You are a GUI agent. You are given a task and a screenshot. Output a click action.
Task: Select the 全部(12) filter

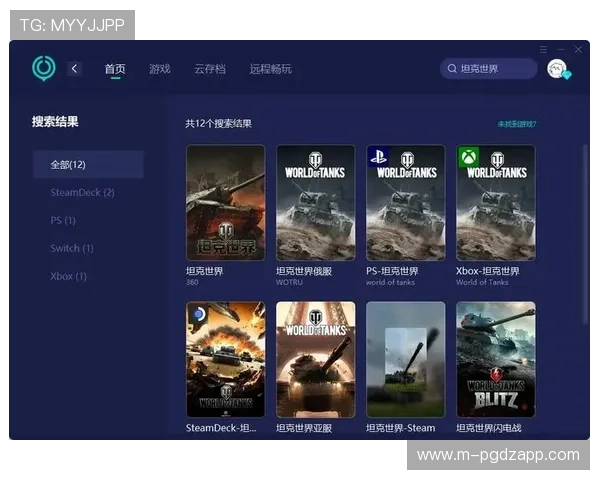pyautogui.click(x=88, y=165)
